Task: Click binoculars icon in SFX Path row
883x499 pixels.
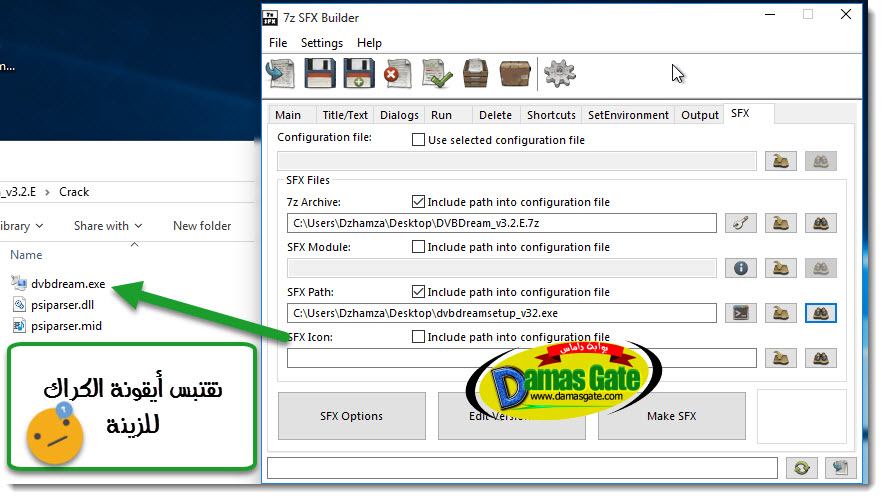Action: coord(820,313)
